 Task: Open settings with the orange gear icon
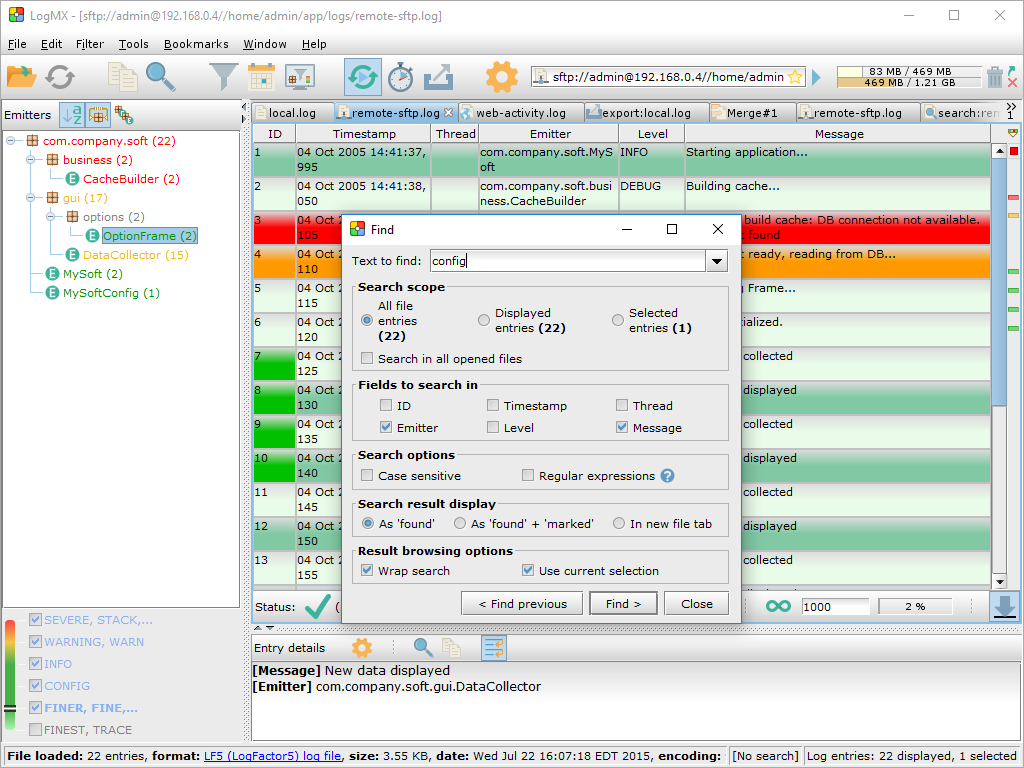tap(502, 77)
